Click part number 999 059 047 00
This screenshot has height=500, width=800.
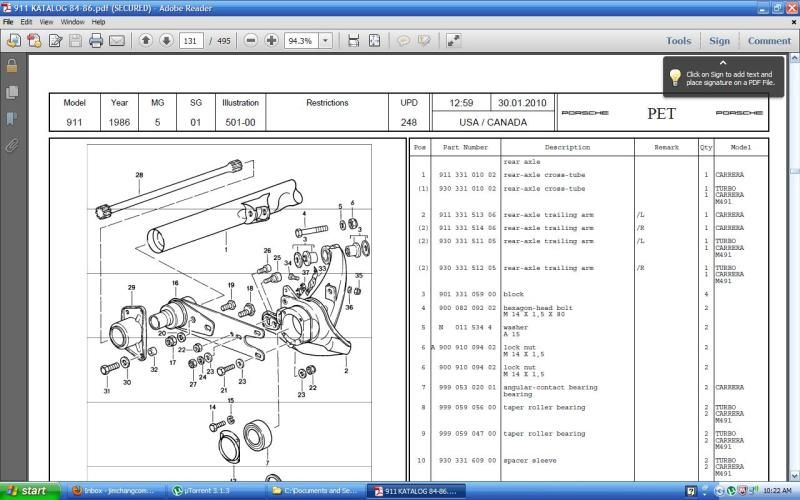point(467,434)
